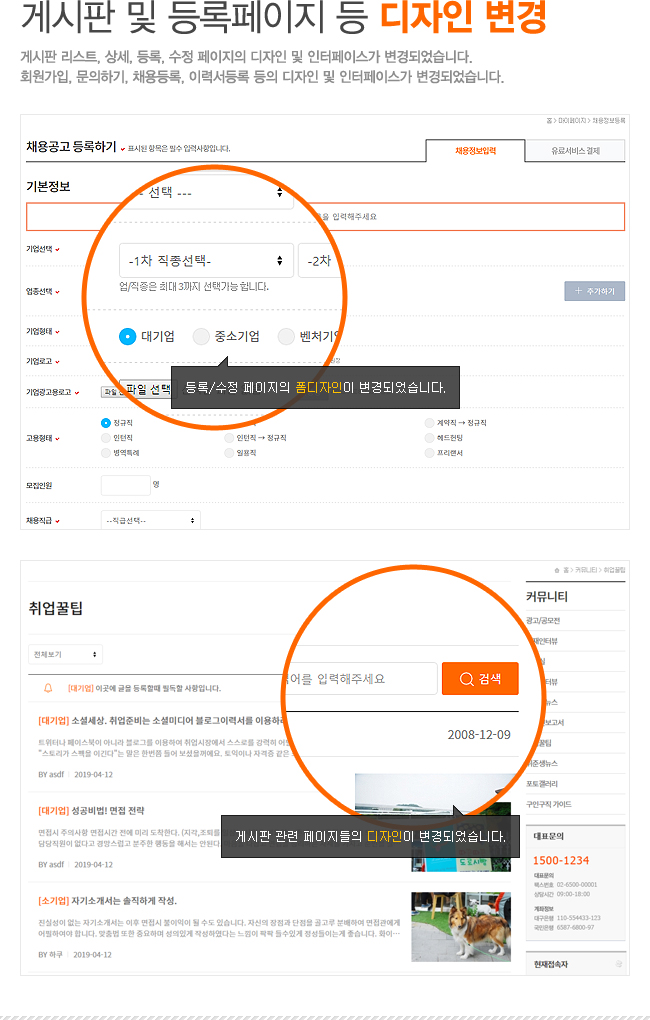Image resolution: width=650 pixels, height=1020 pixels.
Task: Choose the 일용직 radio option
Action: coord(229,453)
